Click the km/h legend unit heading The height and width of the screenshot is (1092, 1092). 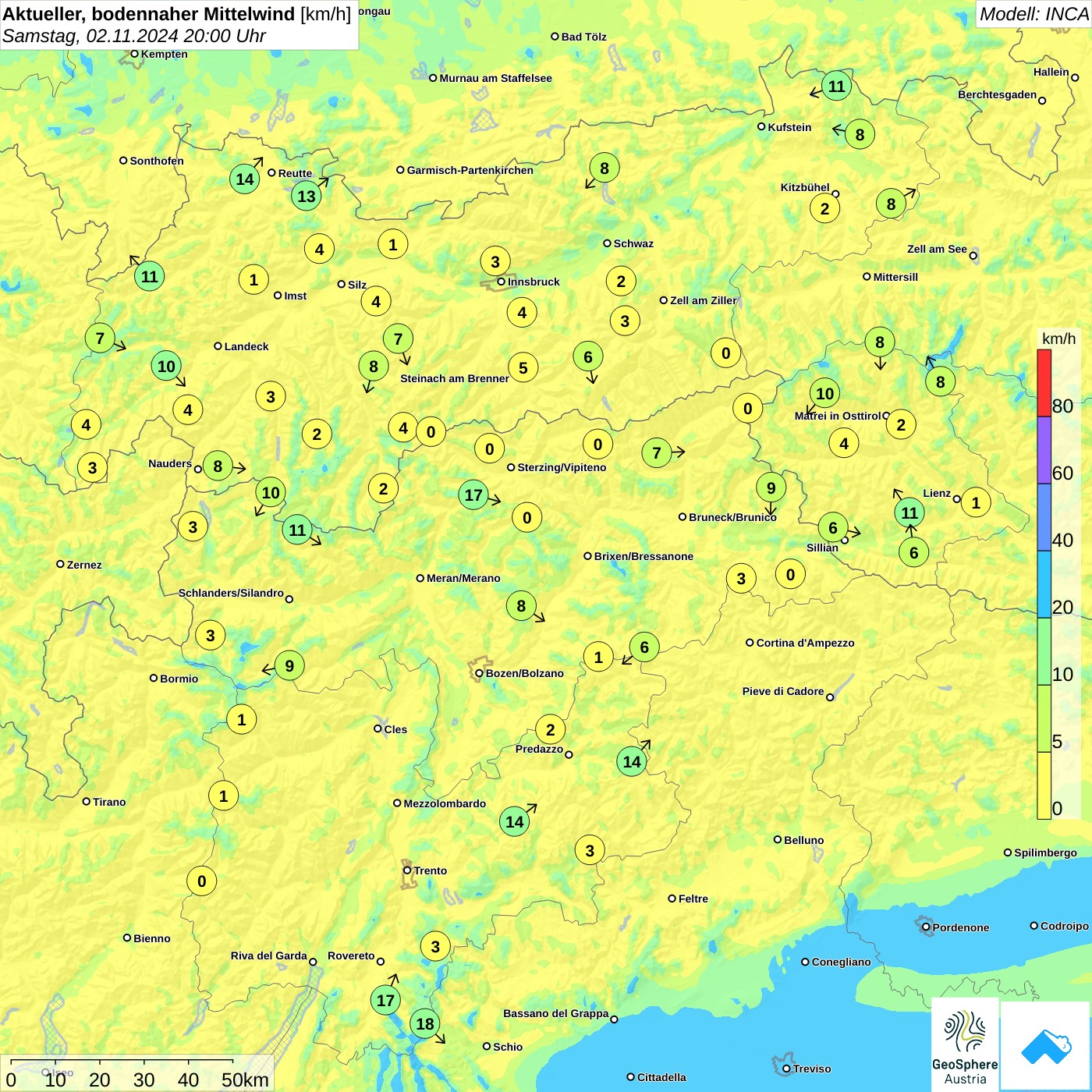point(1058,339)
